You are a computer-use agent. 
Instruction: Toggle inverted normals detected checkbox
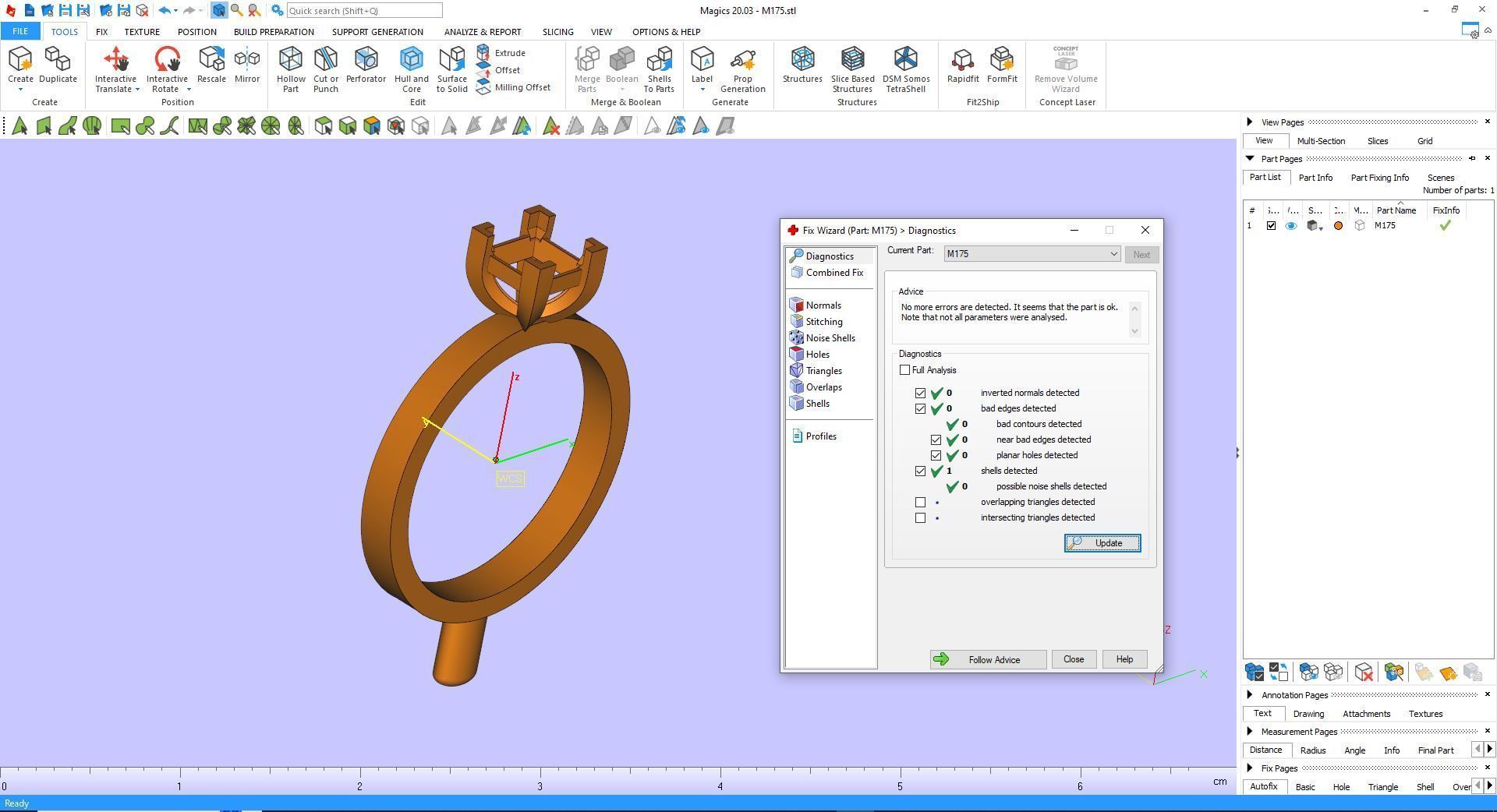[x=920, y=393]
